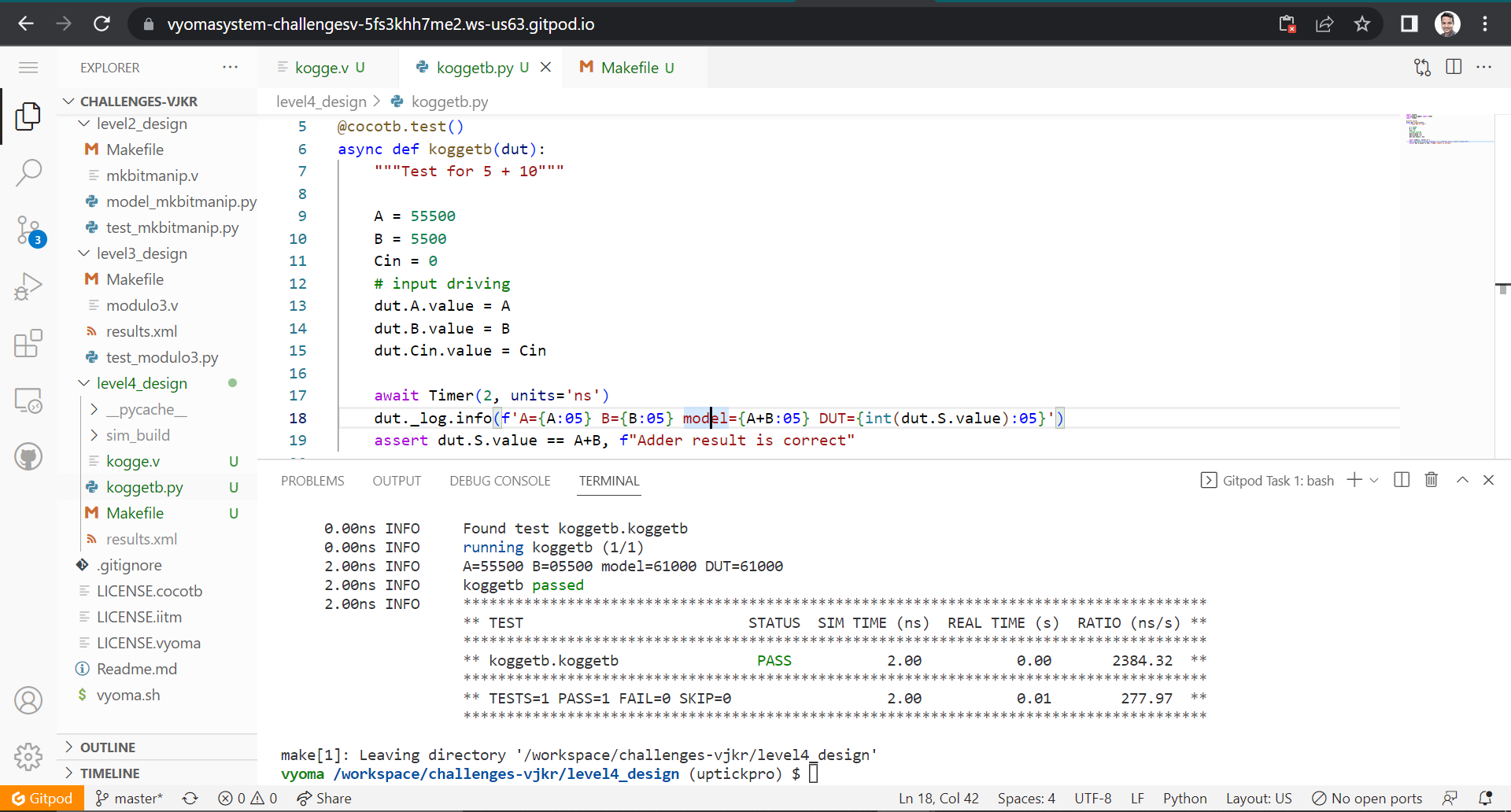Switch to the PROBLEMS tab
The height and width of the screenshot is (812, 1511).
(x=312, y=480)
